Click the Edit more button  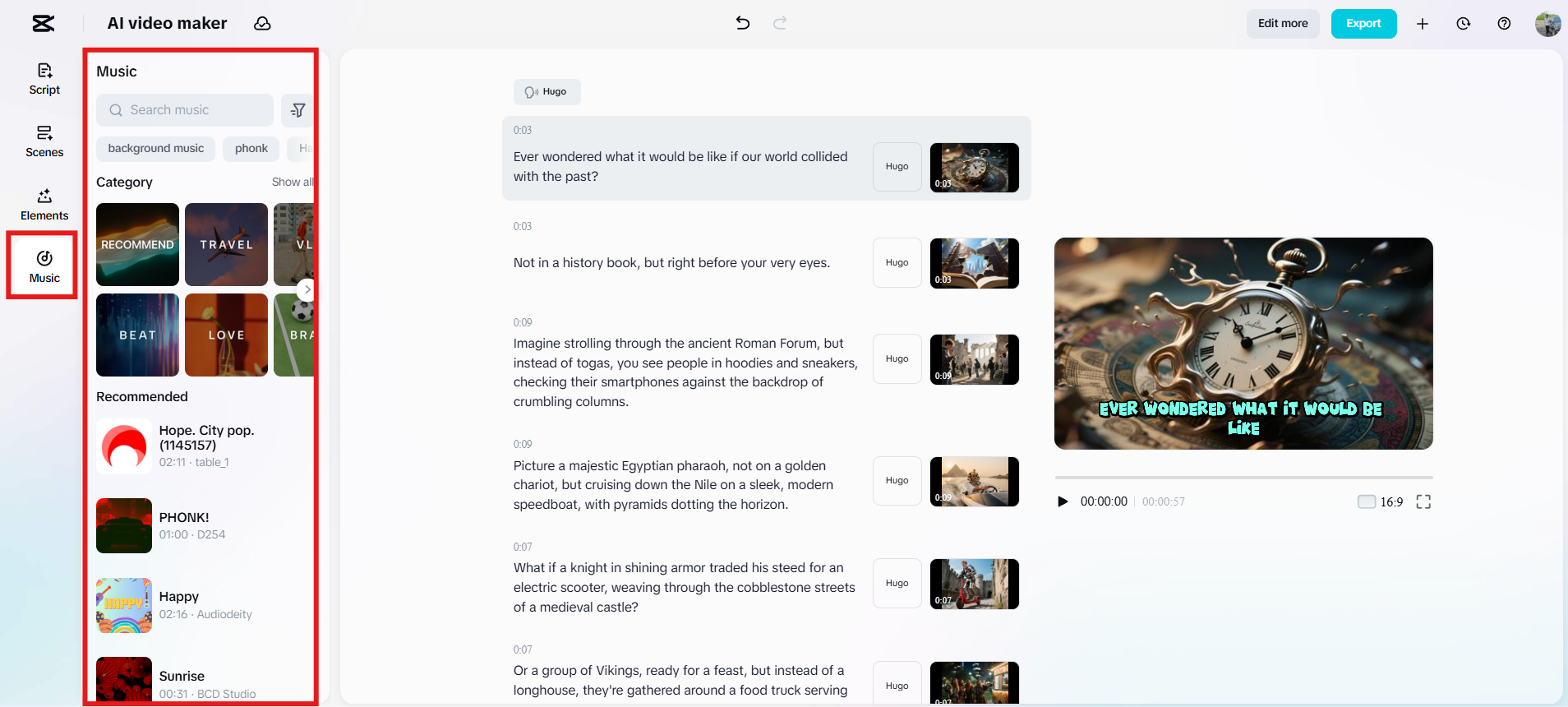[x=1282, y=24]
